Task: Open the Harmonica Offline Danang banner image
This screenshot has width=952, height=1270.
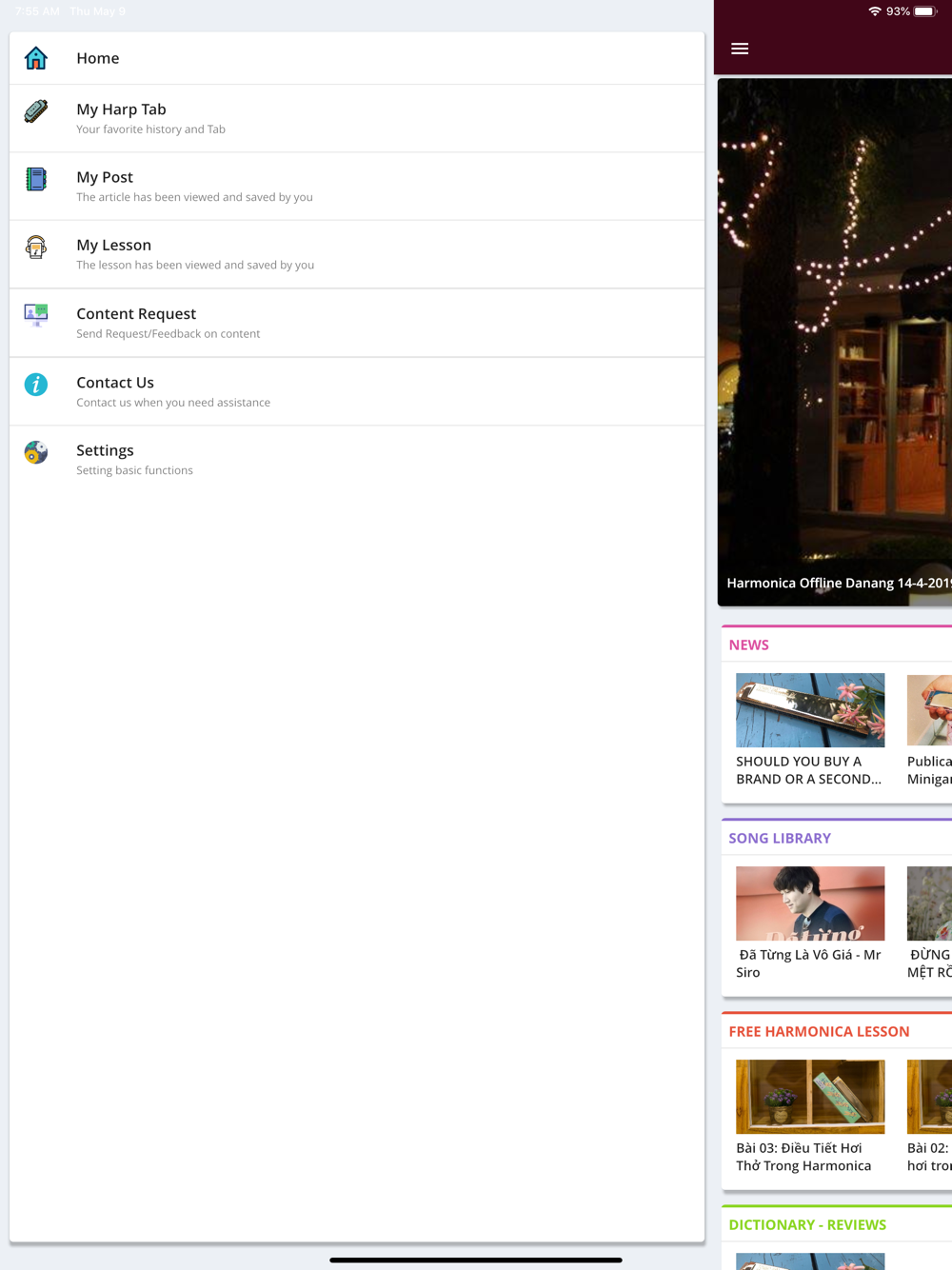Action: pyautogui.click(x=835, y=342)
